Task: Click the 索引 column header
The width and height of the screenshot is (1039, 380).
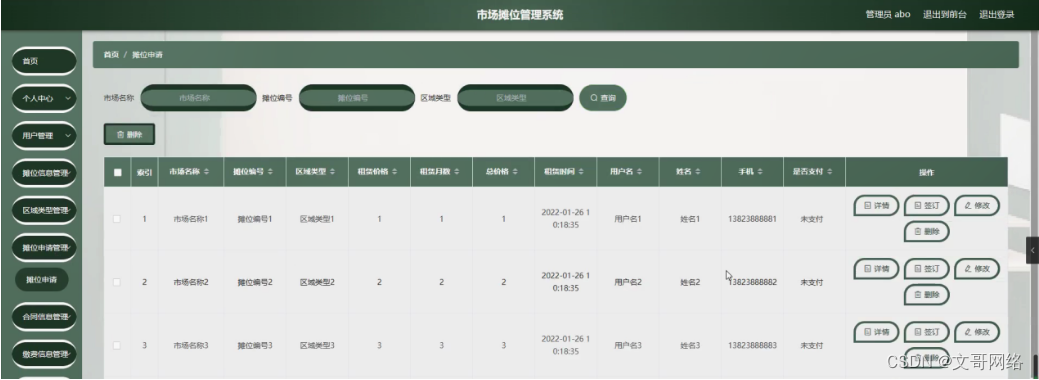Action: point(144,172)
